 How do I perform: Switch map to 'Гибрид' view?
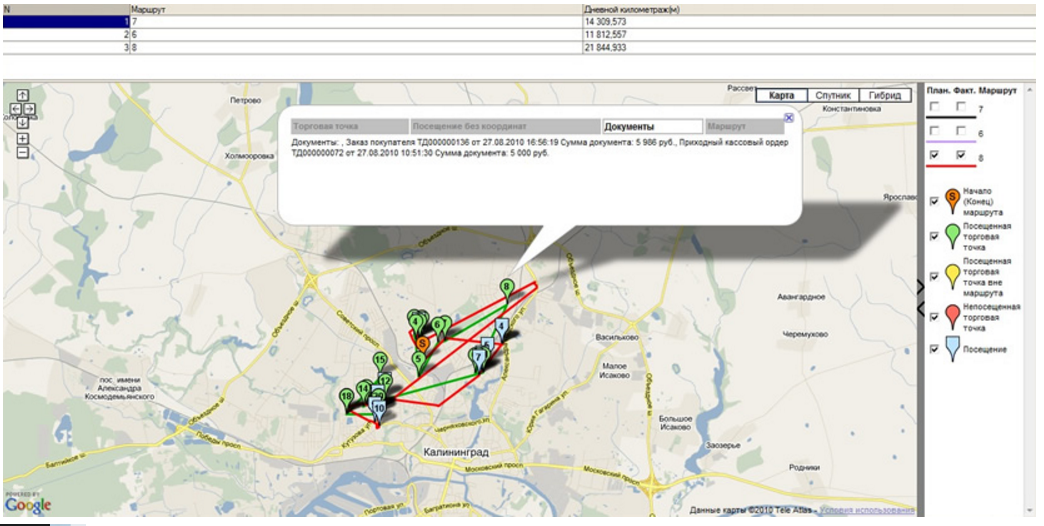click(x=885, y=95)
